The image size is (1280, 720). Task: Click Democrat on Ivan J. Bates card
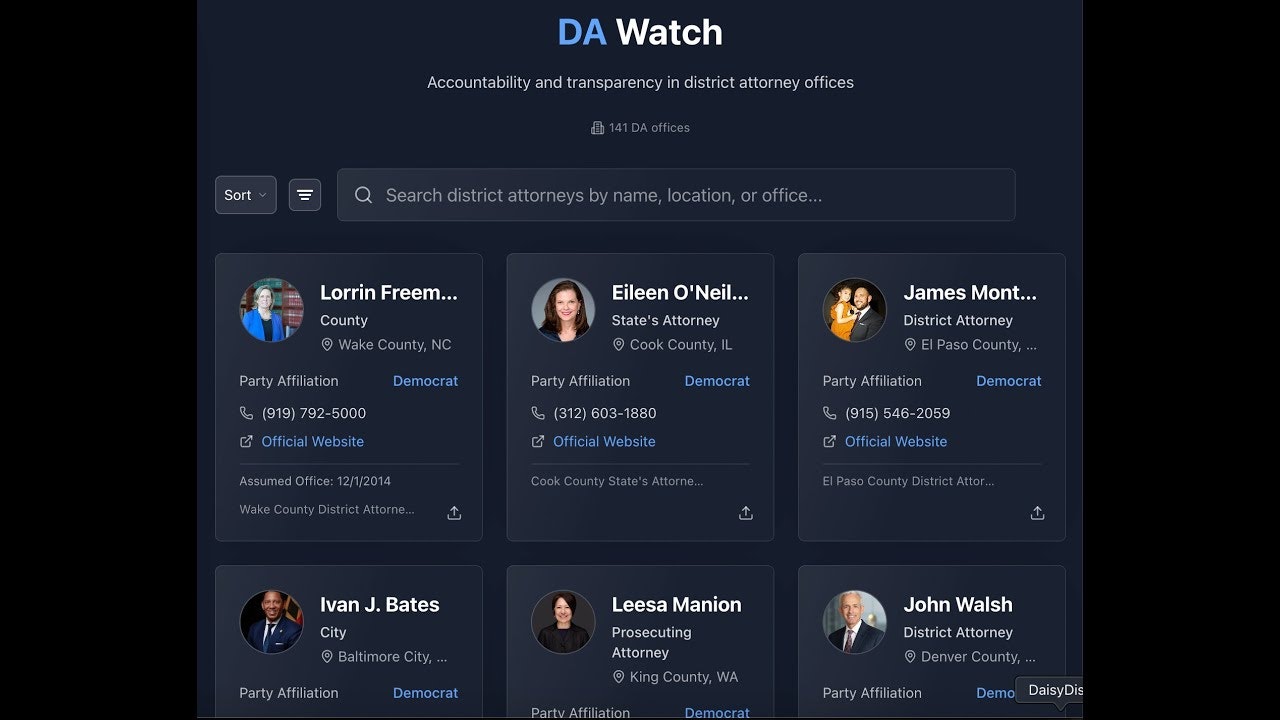pos(425,692)
